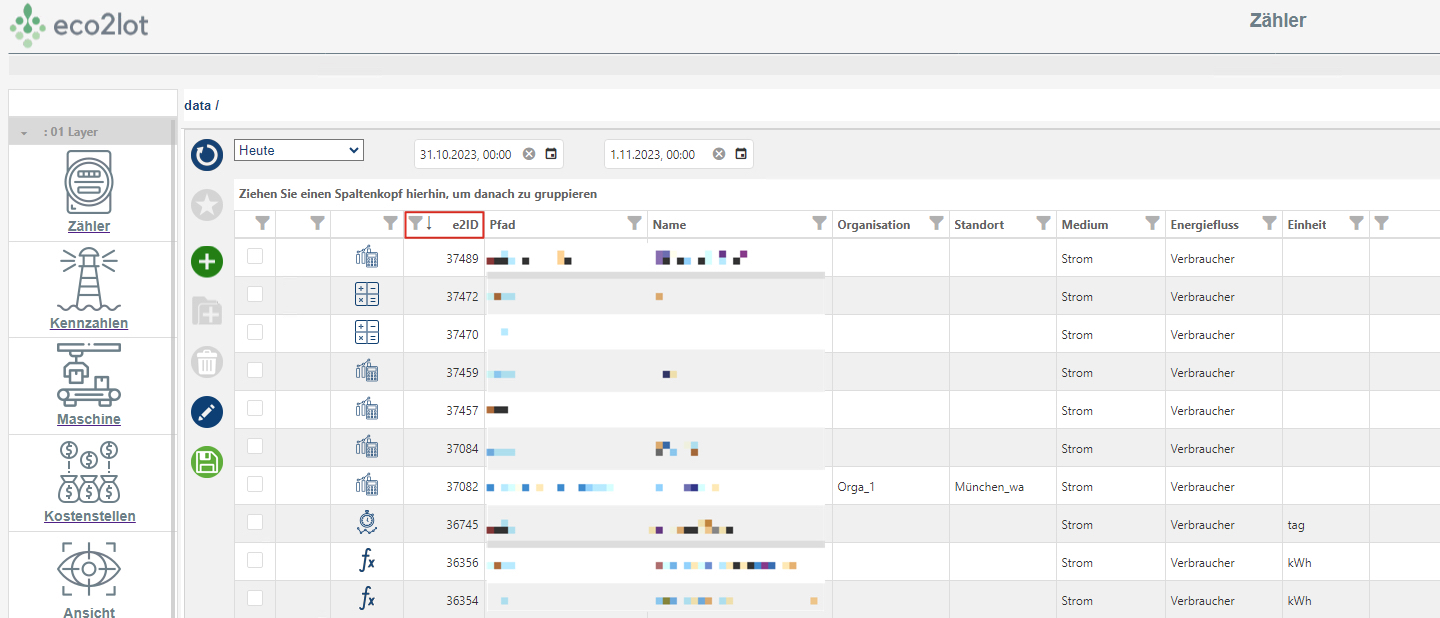Select the checkbox for row 37082

[x=255, y=484]
